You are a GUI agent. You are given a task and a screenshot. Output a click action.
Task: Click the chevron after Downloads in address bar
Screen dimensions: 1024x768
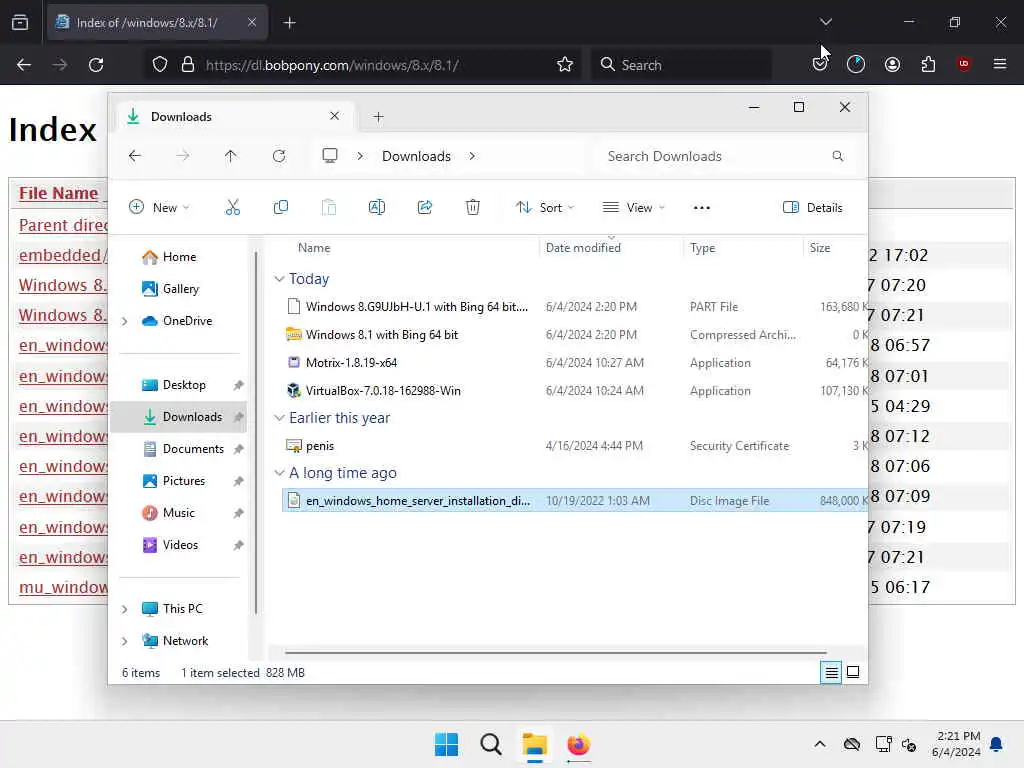[x=472, y=156]
